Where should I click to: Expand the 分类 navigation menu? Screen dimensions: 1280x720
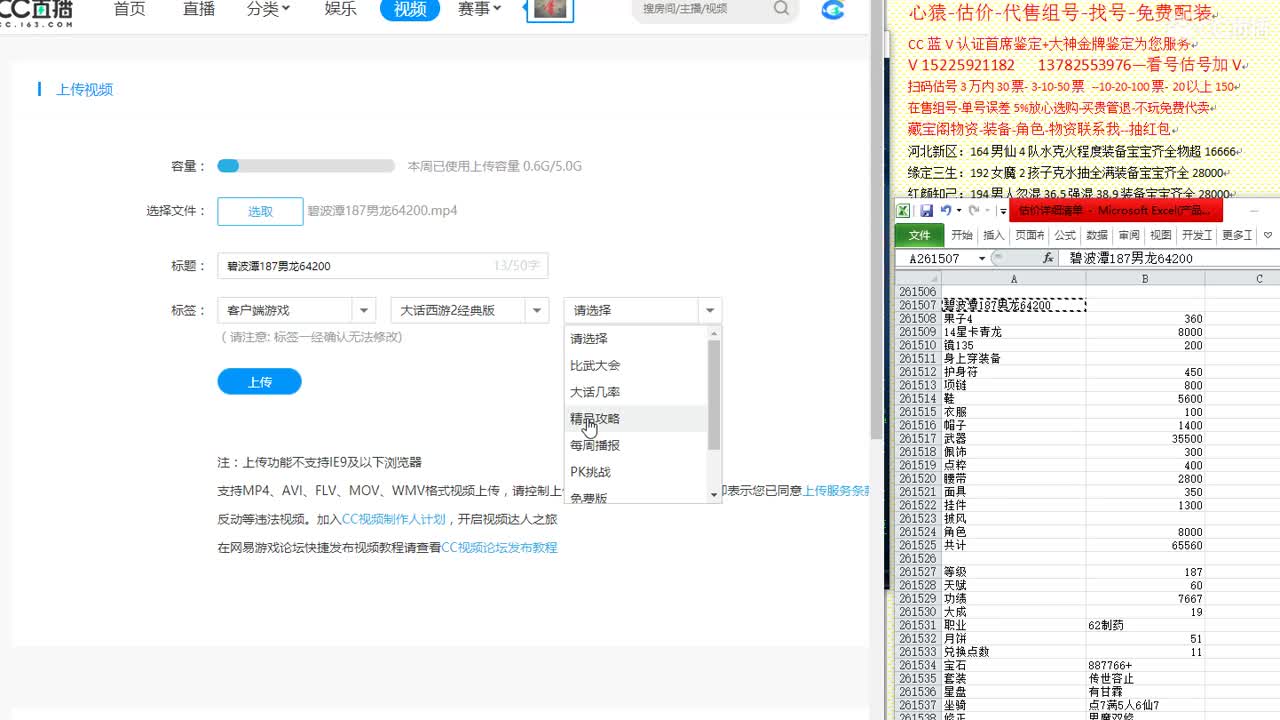coord(268,9)
